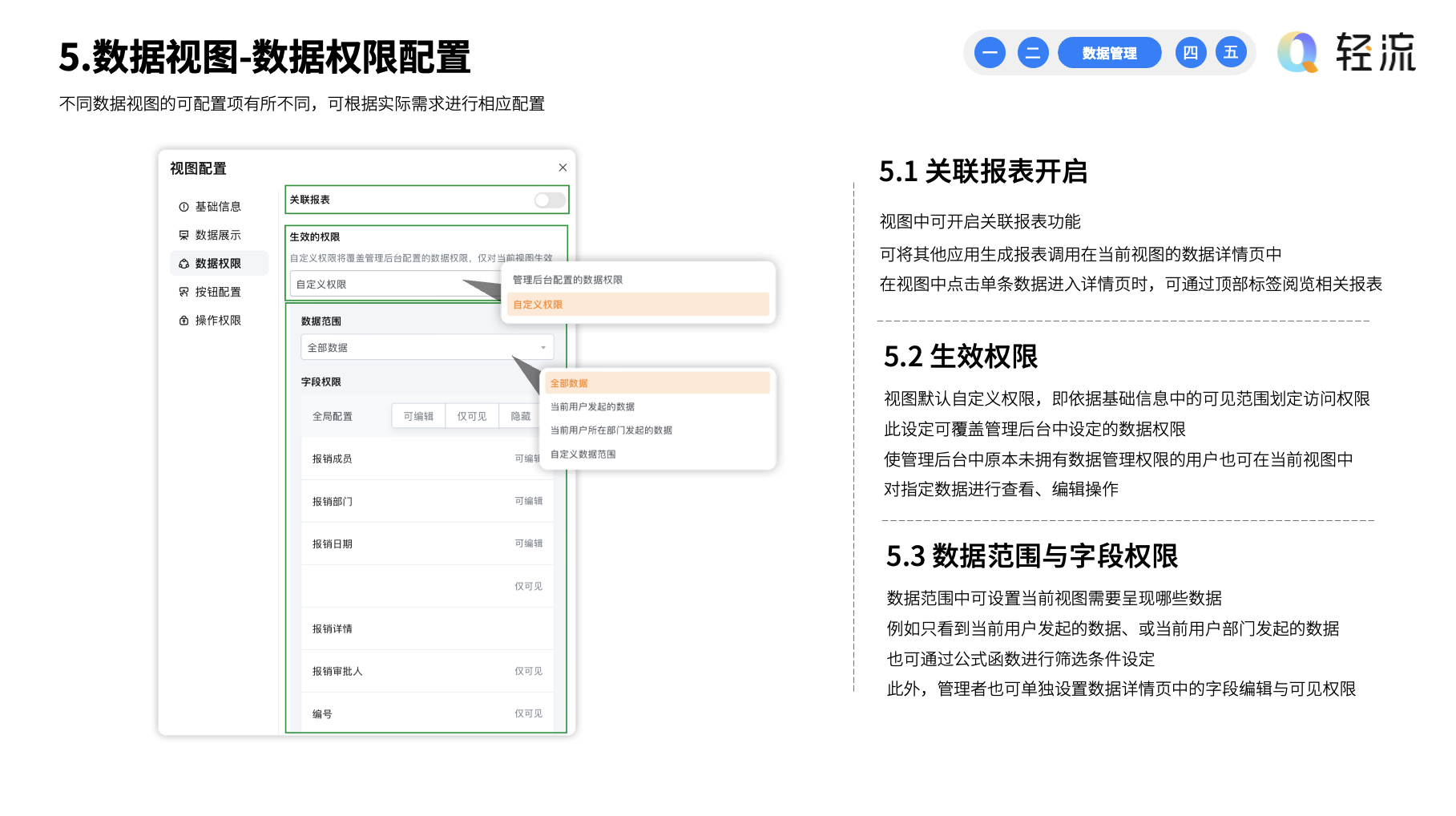Click the 二 step circle in header
1456x816 pixels.
(x=1033, y=53)
